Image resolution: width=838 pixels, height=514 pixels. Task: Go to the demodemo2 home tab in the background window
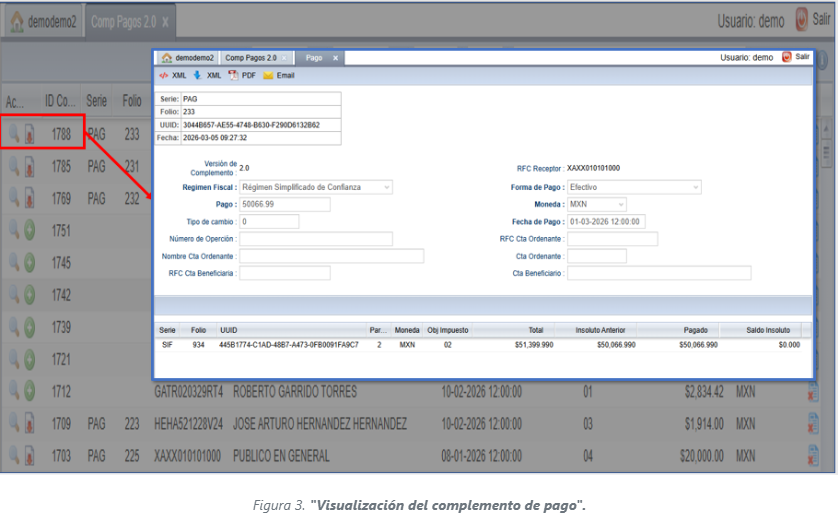click(42, 22)
